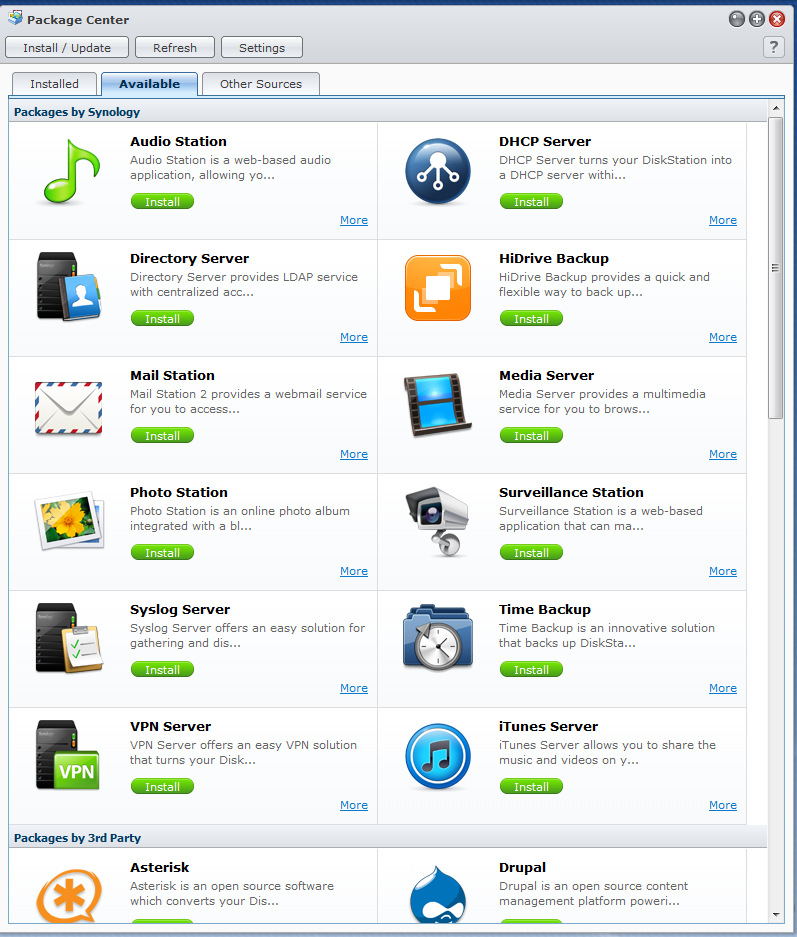Refresh the package list
The width and height of the screenshot is (797, 937).
(174, 48)
